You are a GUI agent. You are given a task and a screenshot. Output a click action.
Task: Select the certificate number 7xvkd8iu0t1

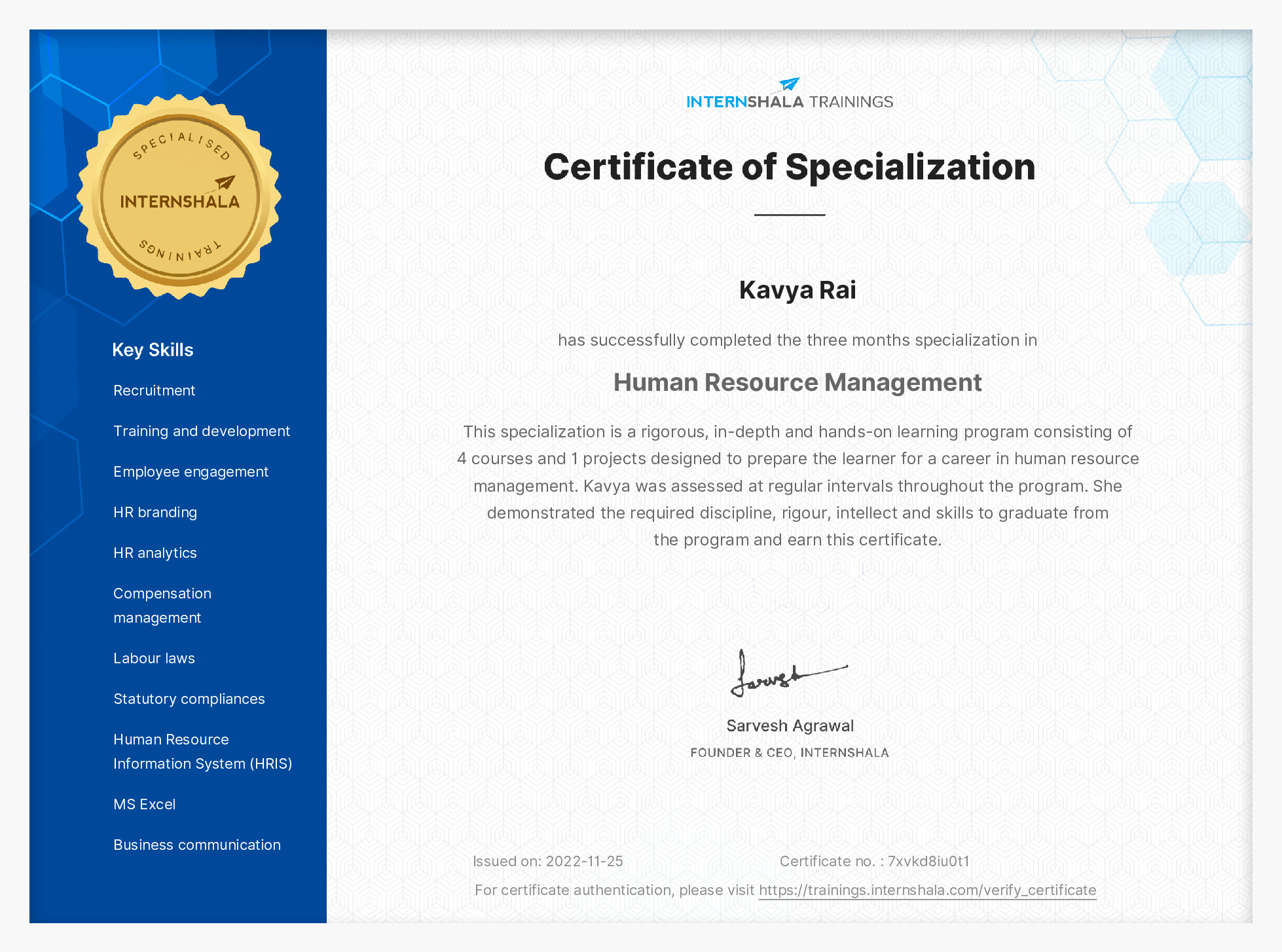tap(928, 862)
